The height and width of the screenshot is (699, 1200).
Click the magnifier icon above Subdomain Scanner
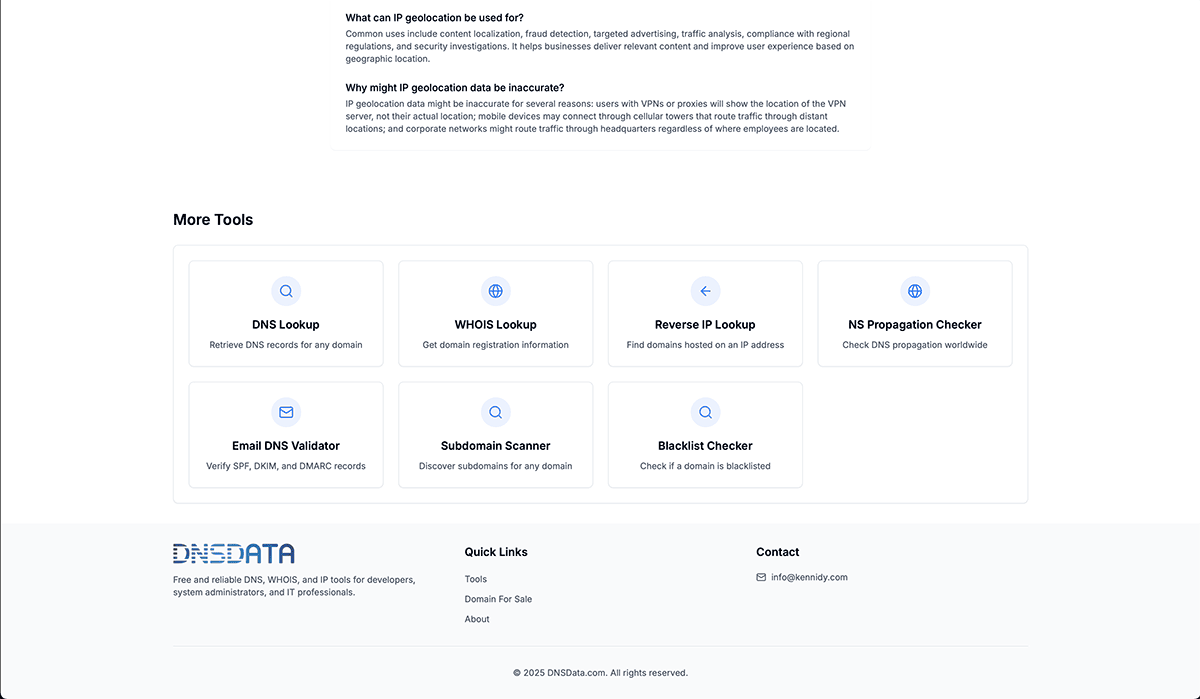tap(495, 412)
